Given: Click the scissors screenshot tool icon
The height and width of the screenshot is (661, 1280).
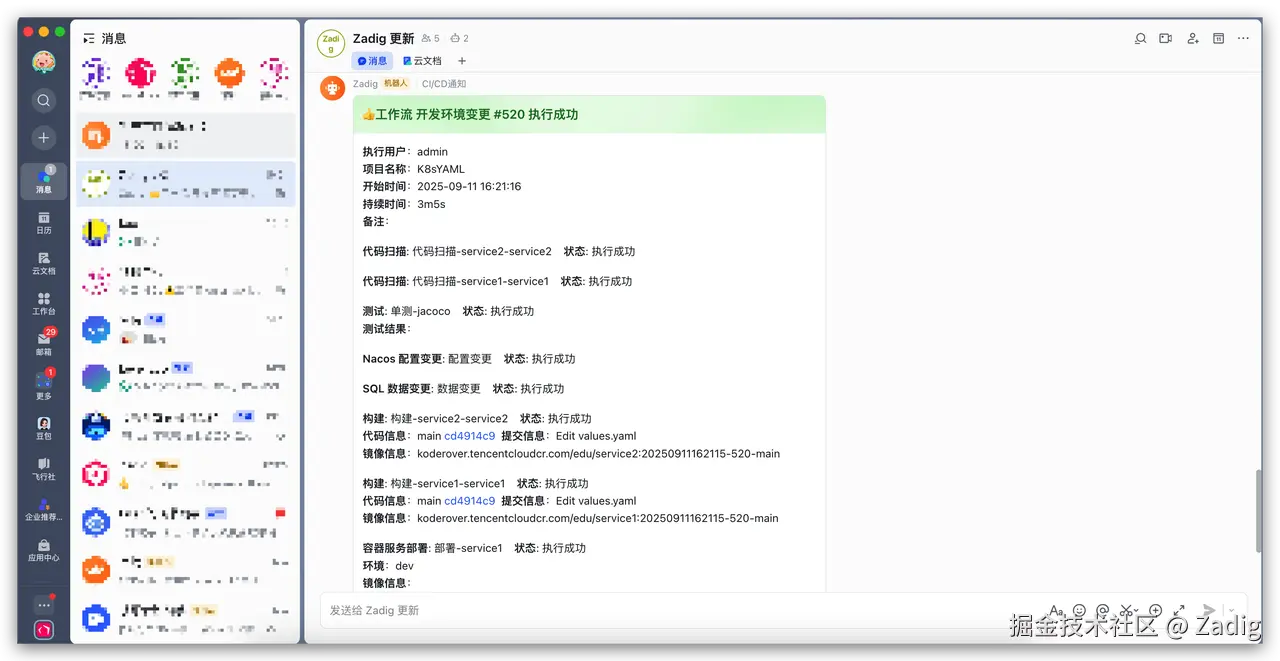Looking at the screenshot, I should click(x=1128, y=610).
